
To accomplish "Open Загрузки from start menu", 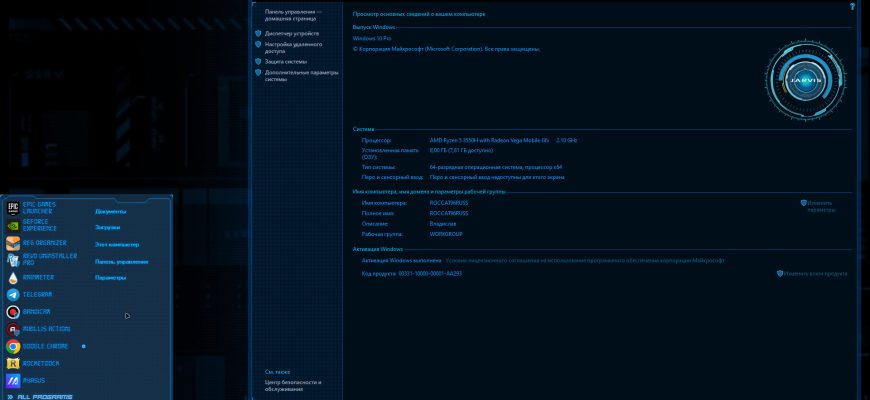I will click(x=108, y=227).
